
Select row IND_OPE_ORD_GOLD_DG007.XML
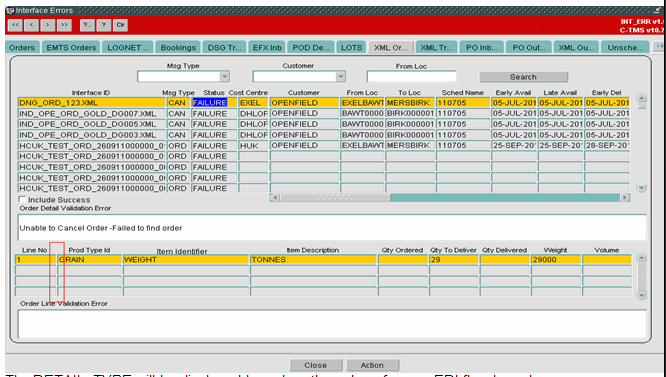[91, 113]
